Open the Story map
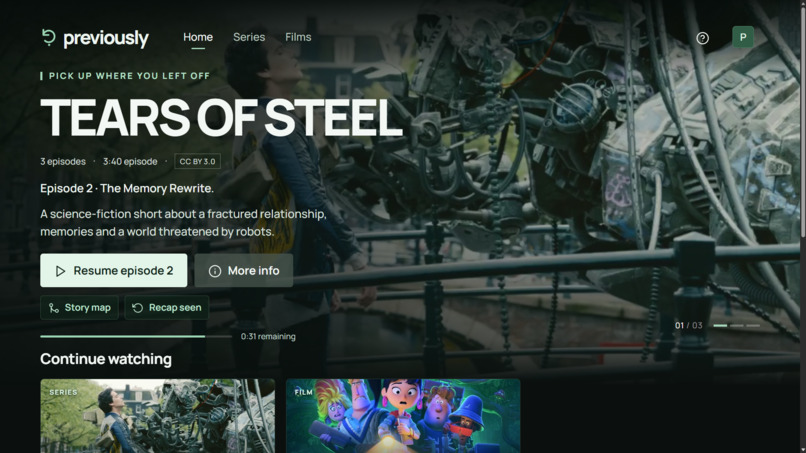806x453 pixels. pos(79,307)
